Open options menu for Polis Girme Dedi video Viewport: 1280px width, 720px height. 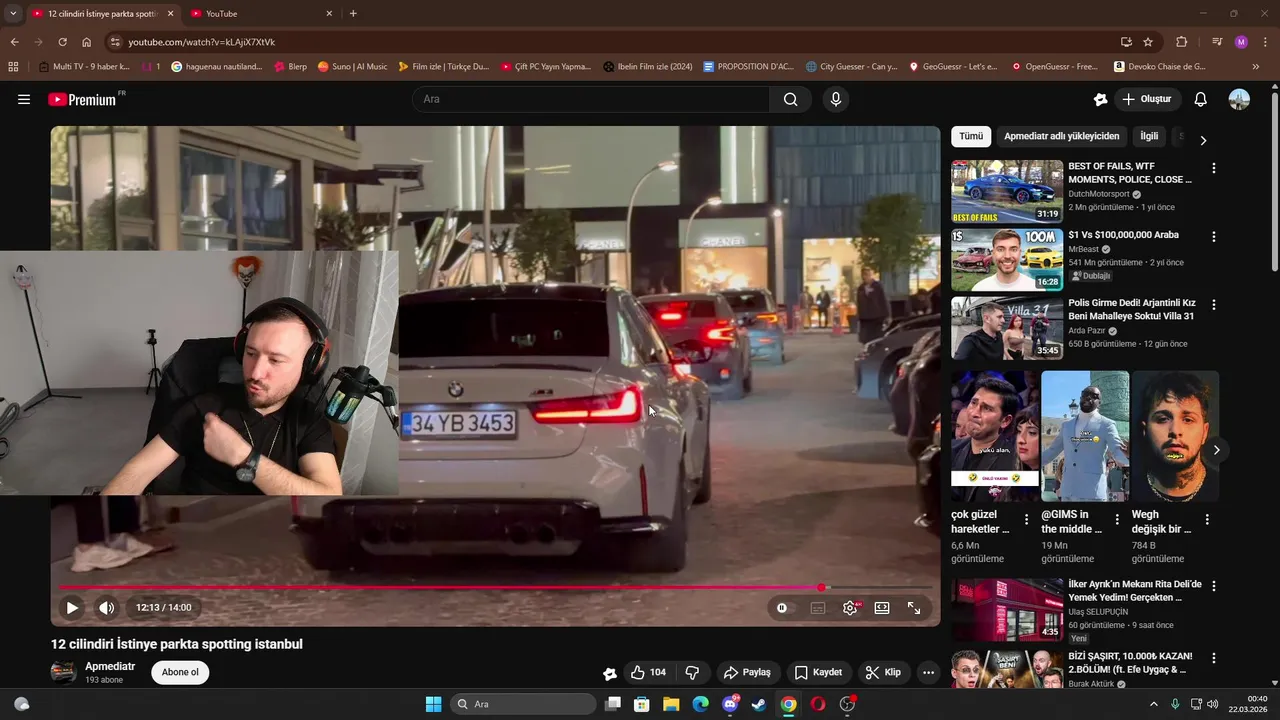click(x=1214, y=305)
